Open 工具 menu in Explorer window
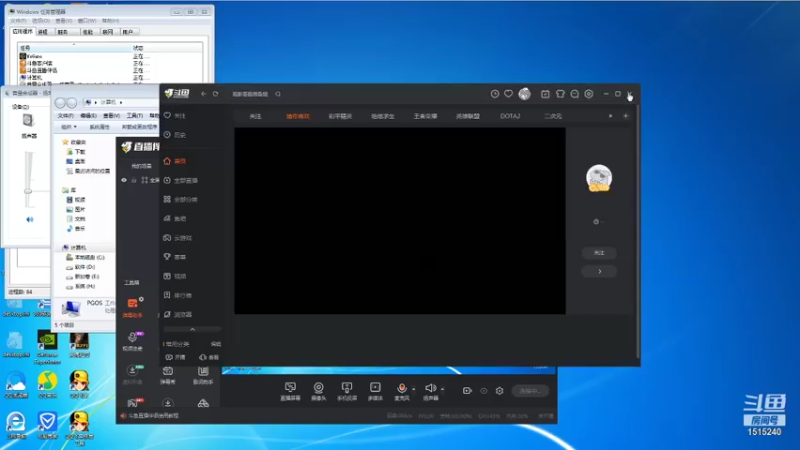 pos(135,116)
